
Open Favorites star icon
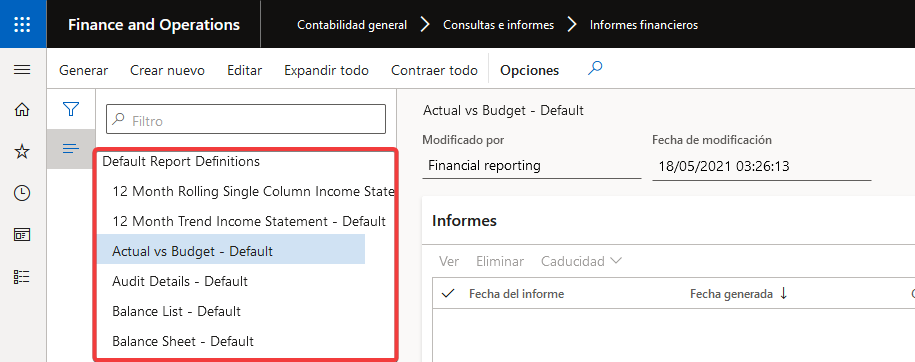(22, 152)
